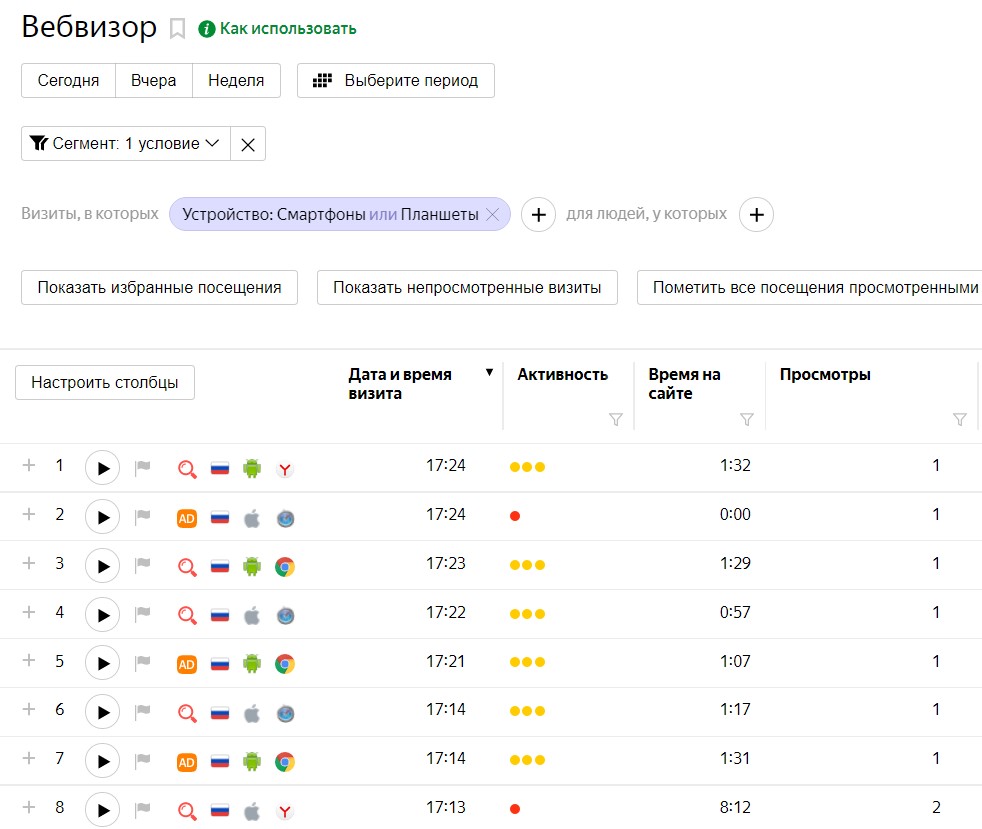Click AD traffic source icon in visit 7
Image resolution: width=982 pixels, height=829 pixels.
(x=187, y=762)
